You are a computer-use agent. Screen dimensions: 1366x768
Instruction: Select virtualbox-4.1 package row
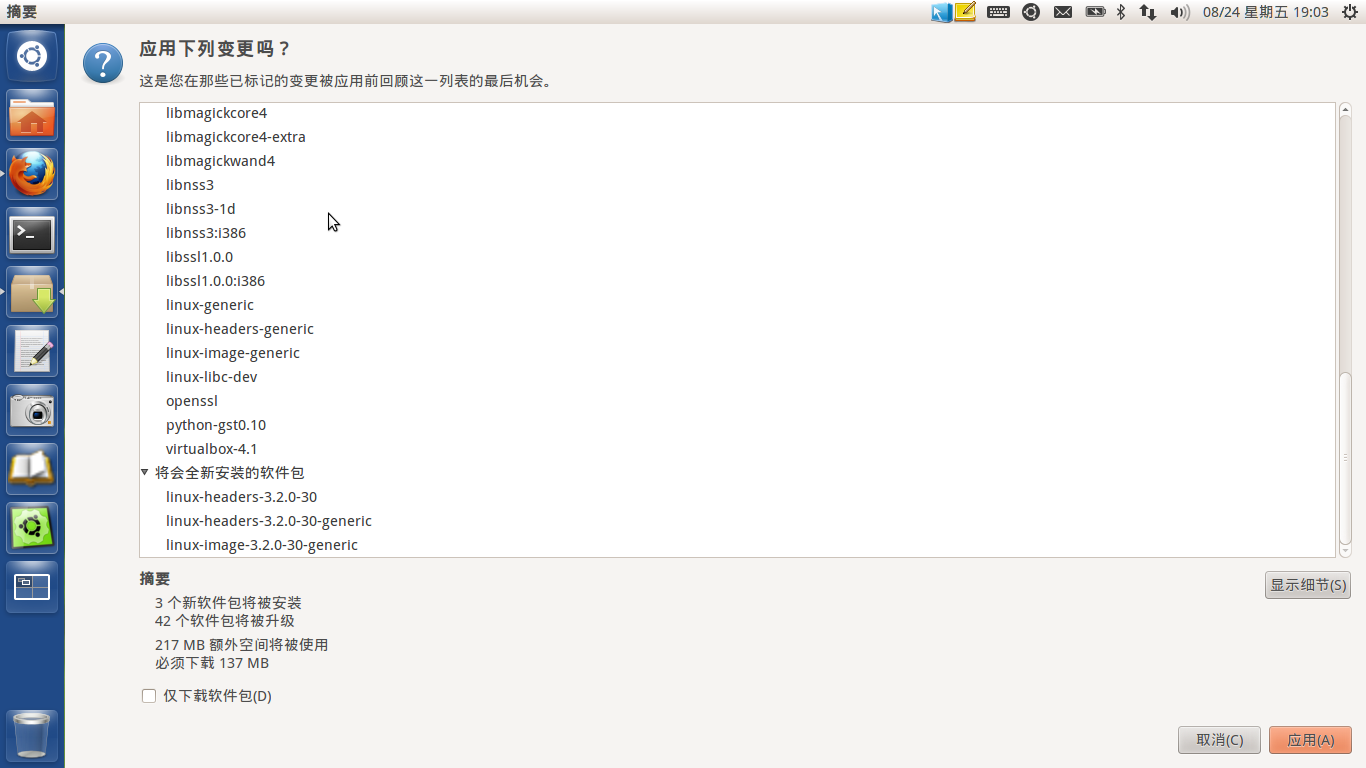737,449
